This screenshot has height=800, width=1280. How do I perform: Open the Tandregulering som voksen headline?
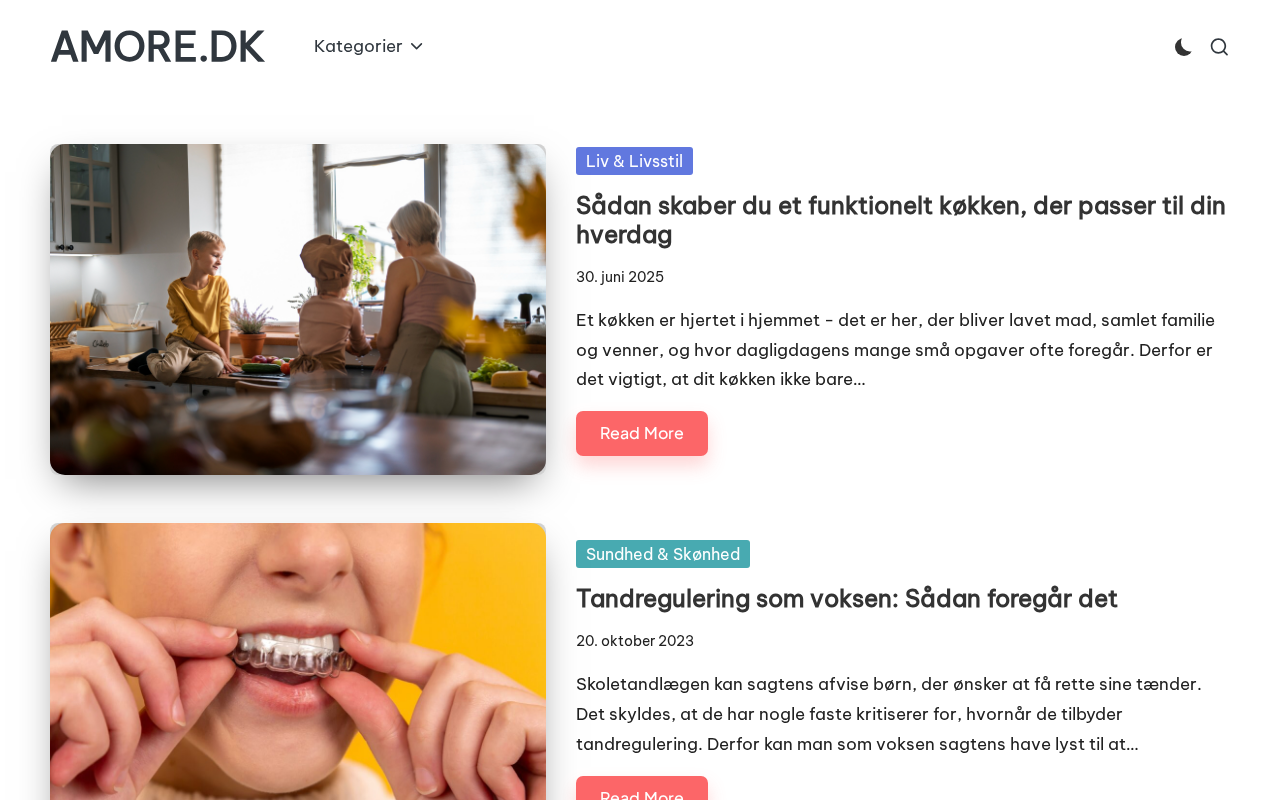click(846, 598)
